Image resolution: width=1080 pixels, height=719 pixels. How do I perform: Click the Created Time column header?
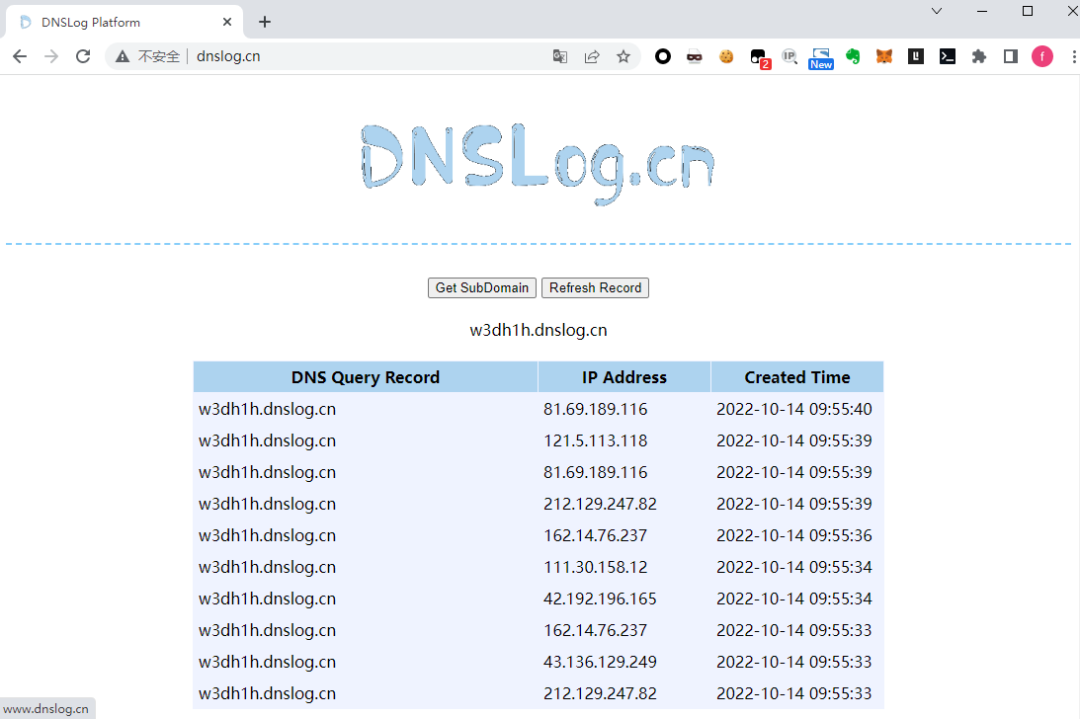click(x=797, y=377)
